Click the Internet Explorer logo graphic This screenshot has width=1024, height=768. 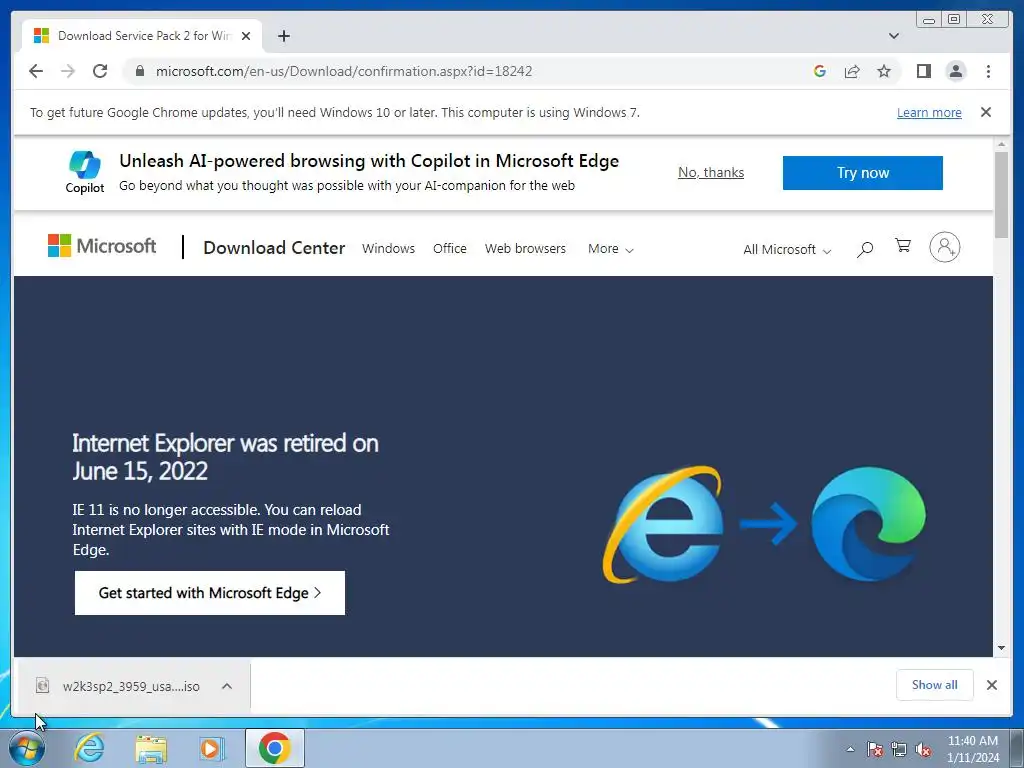click(664, 524)
